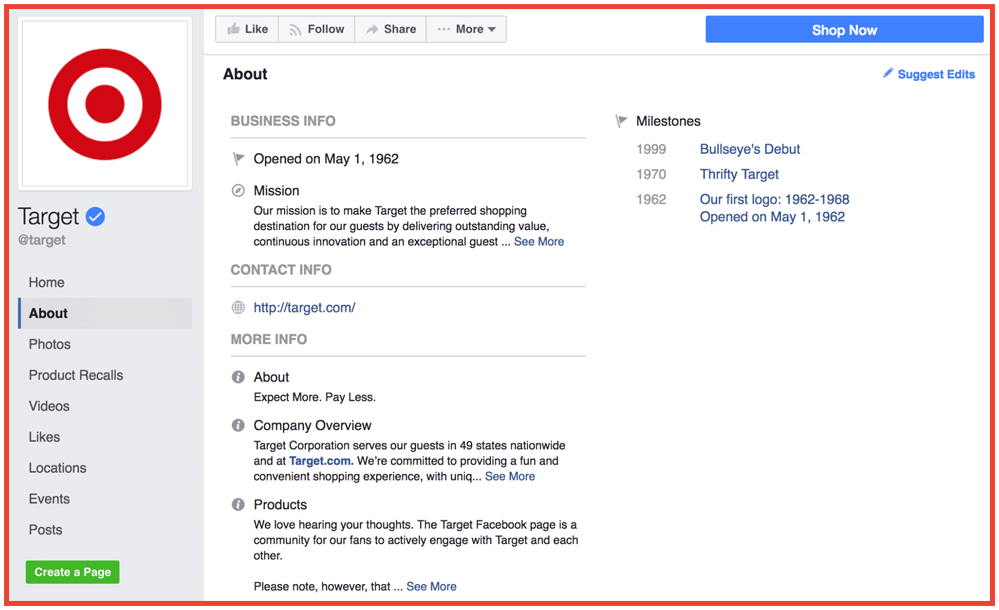The image size is (999, 610).
Task: Click the pencil icon beside Suggest Edits
Action: [x=888, y=73]
